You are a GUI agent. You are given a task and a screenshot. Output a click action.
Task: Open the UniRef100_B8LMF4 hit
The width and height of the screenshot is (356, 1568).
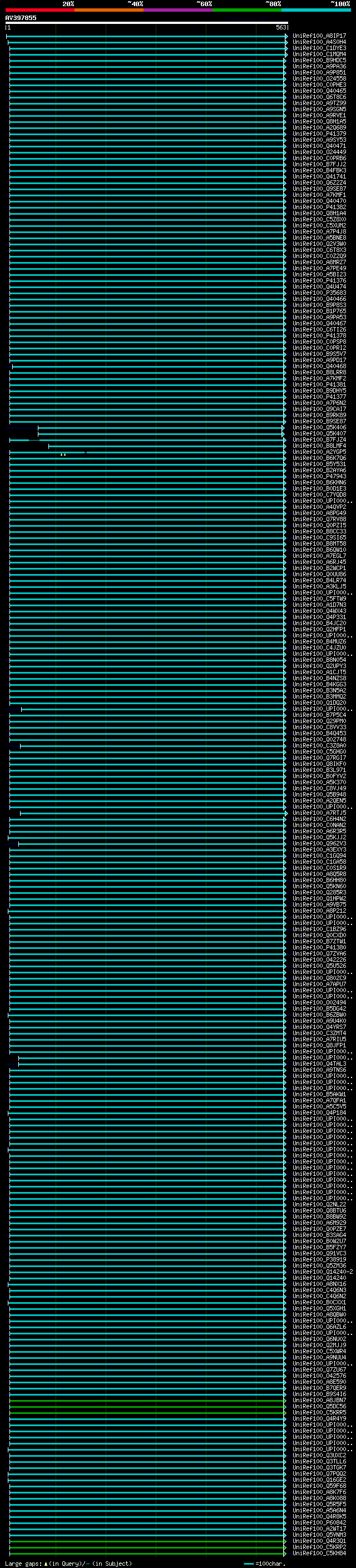coord(319,446)
